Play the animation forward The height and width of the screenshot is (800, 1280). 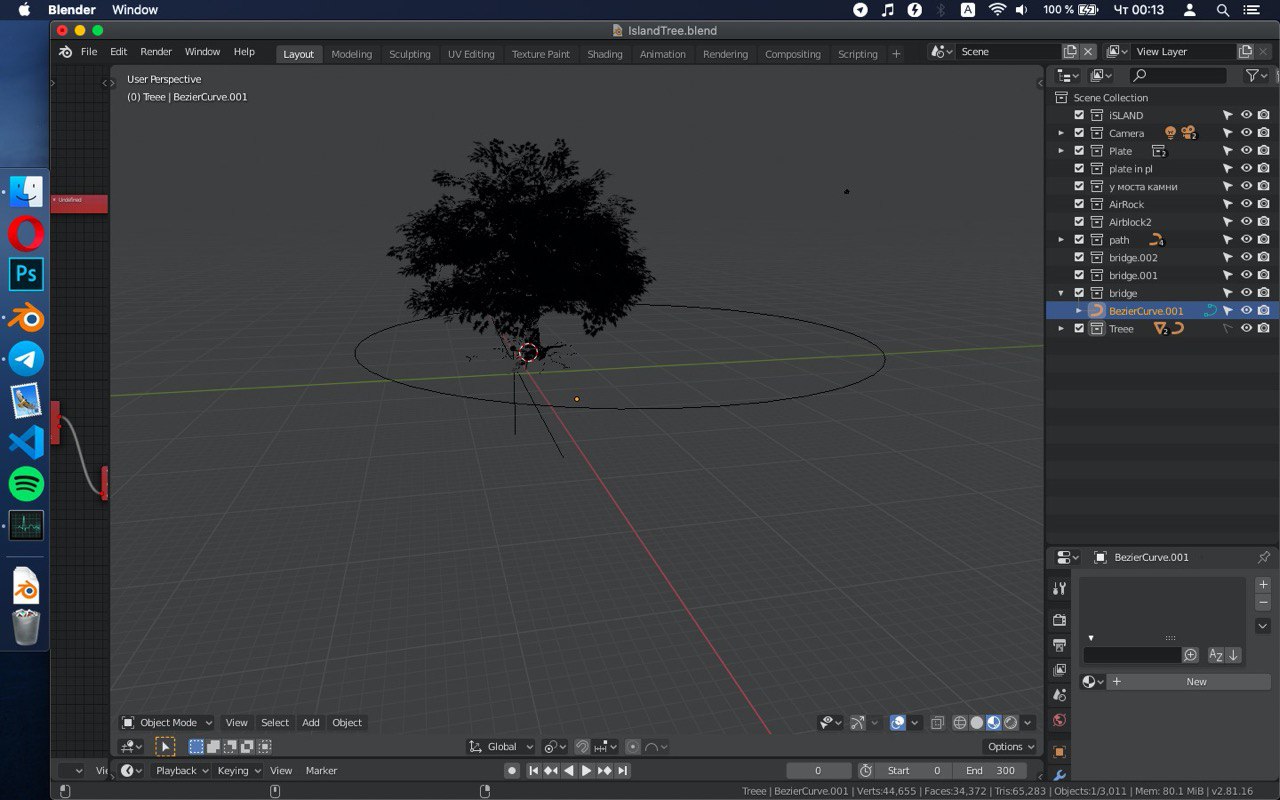pos(587,770)
